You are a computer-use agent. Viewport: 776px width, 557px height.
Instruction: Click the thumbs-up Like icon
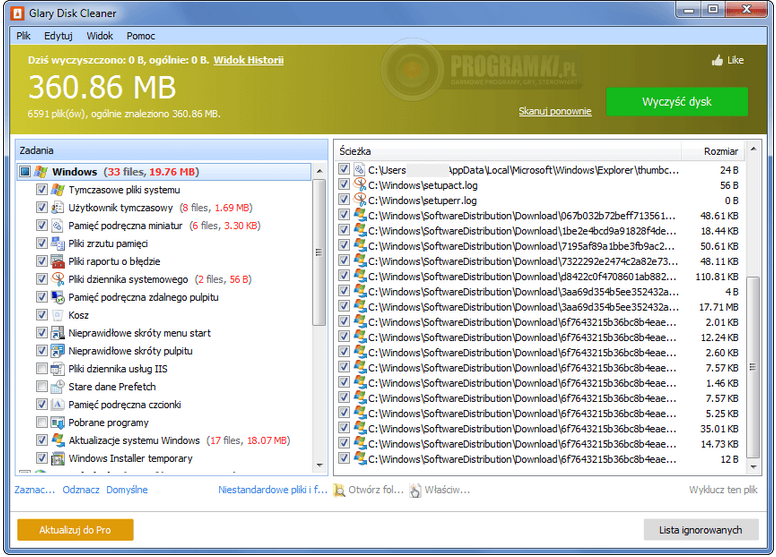pos(717,60)
